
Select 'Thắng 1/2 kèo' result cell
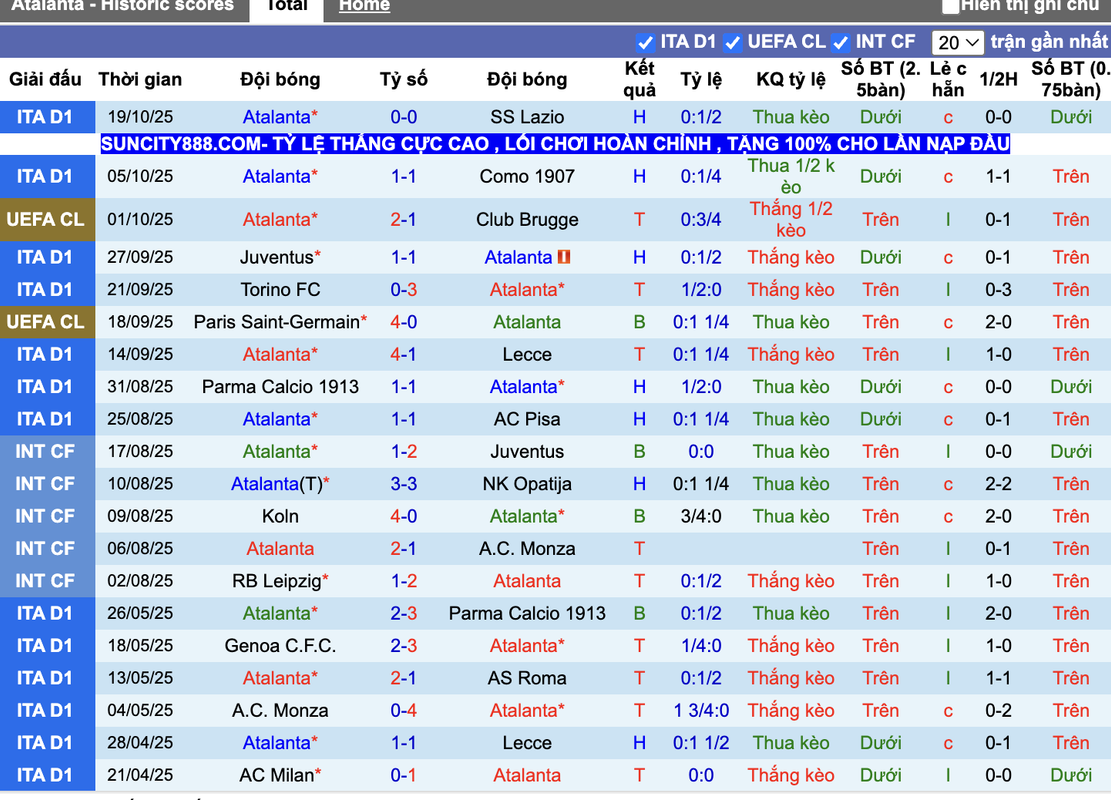(791, 220)
